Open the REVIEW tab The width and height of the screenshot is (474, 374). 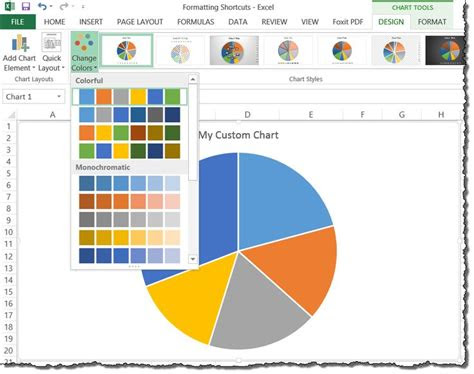274,22
